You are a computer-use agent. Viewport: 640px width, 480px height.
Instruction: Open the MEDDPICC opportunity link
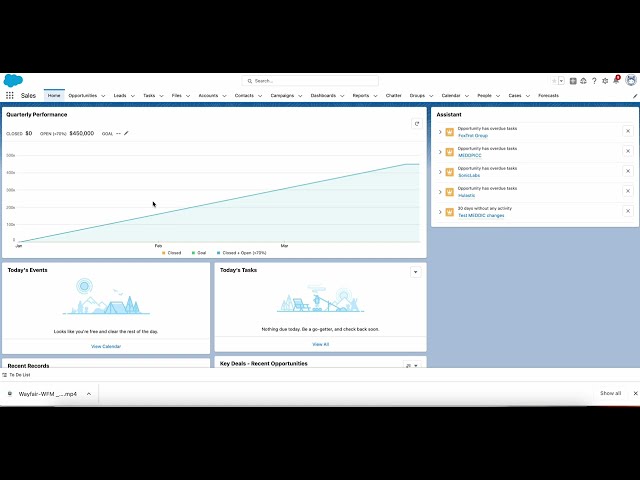(469, 156)
